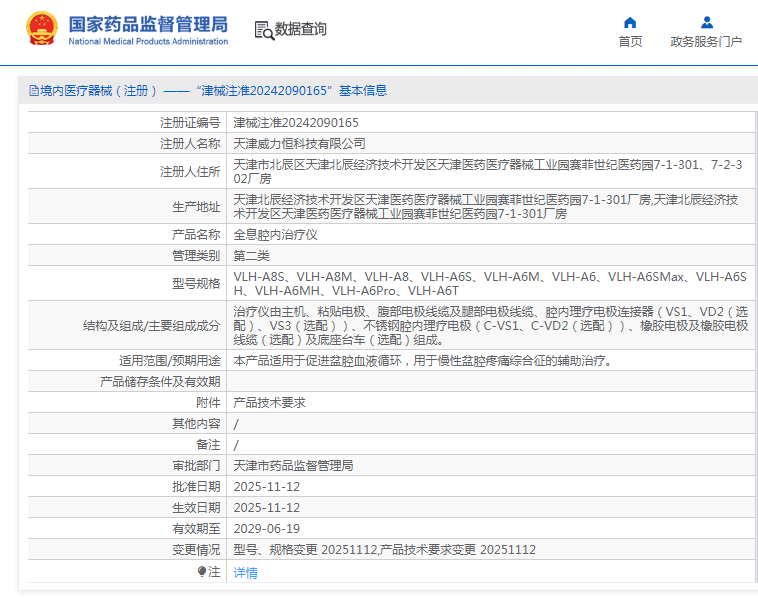
Task: Open the 数据查询 search icon
Action: coord(264,30)
